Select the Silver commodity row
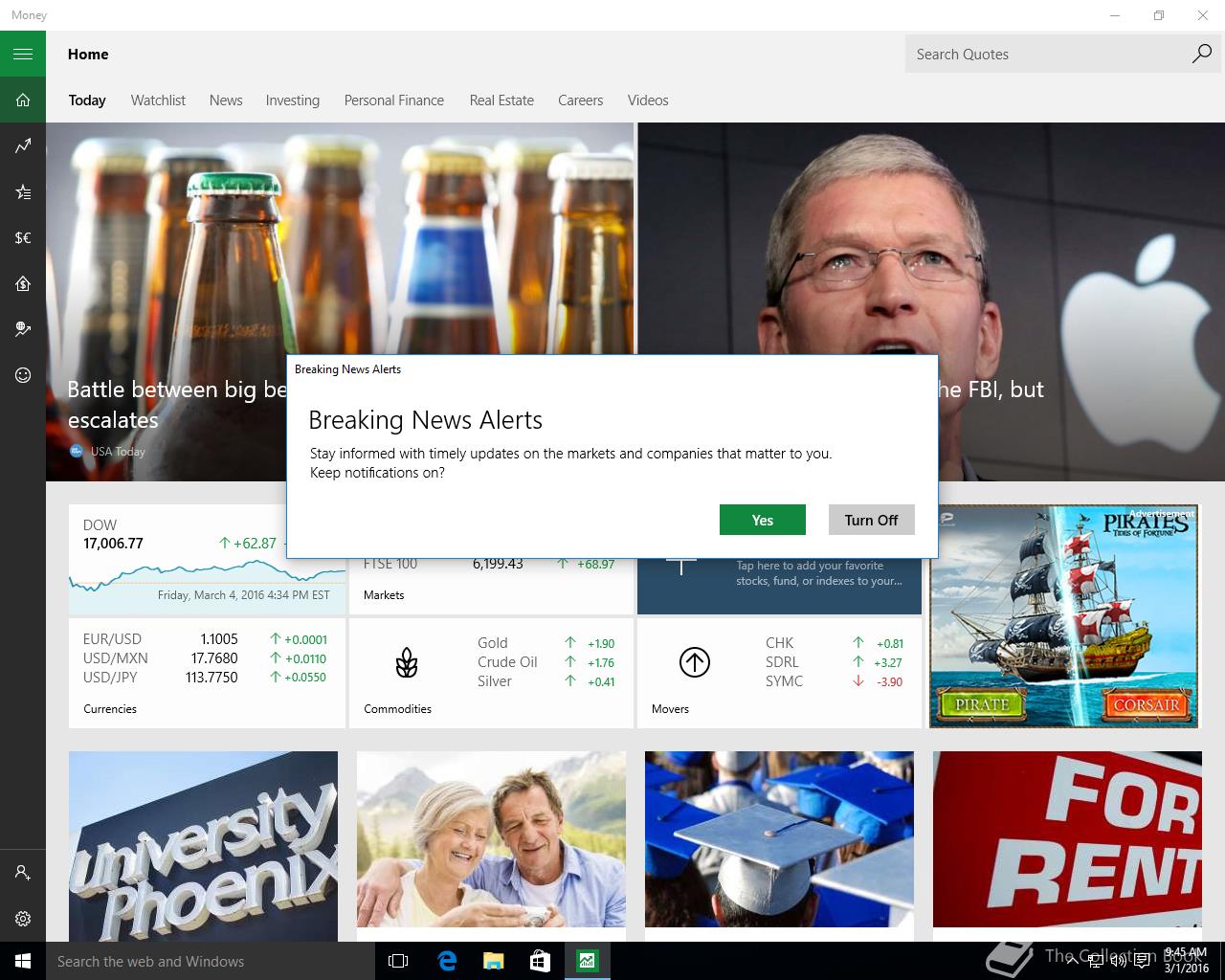This screenshot has height=980, width=1225. pyautogui.click(x=546, y=681)
